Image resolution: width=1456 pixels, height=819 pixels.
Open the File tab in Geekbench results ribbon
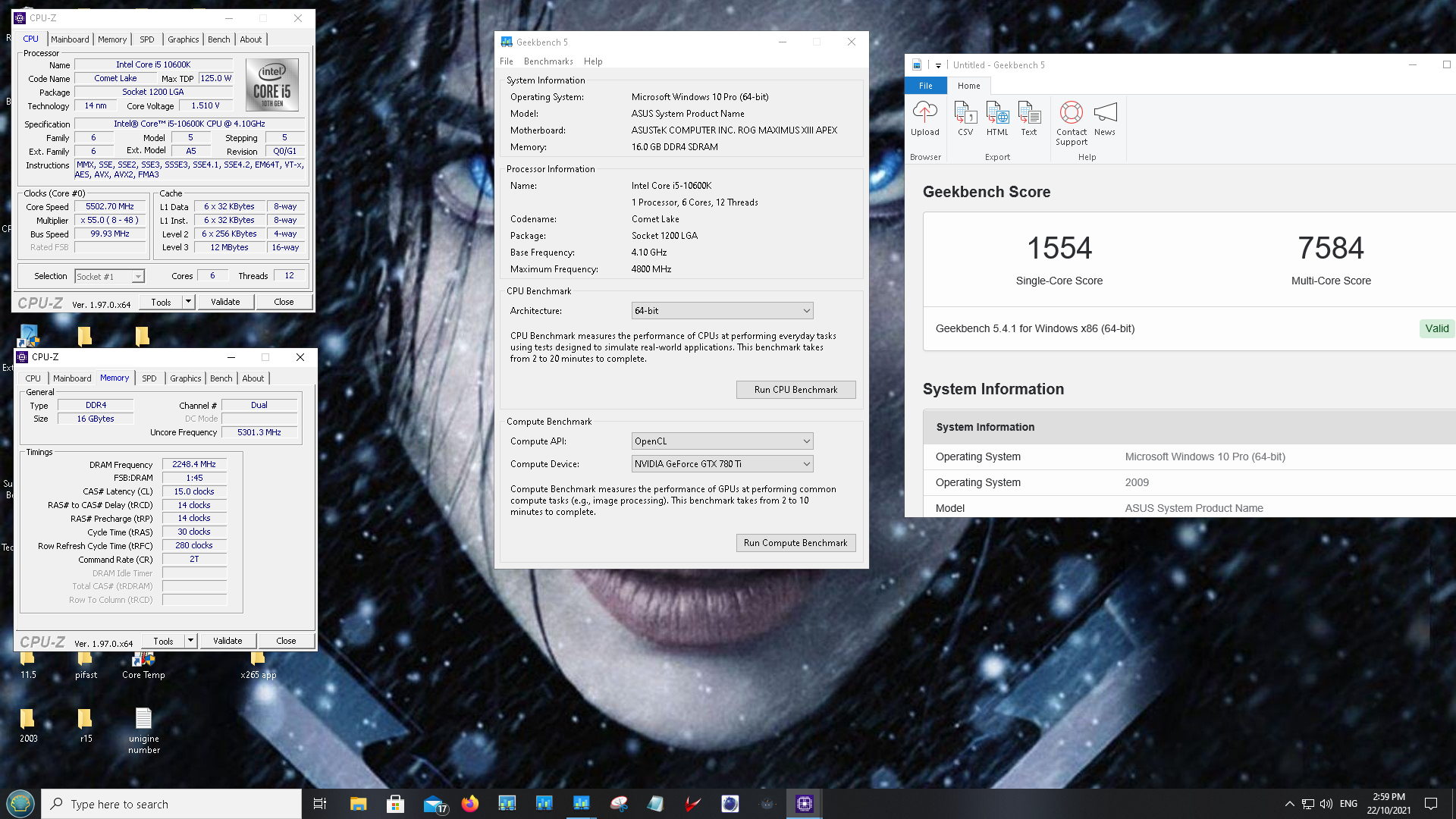pyautogui.click(x=926, y=86)
